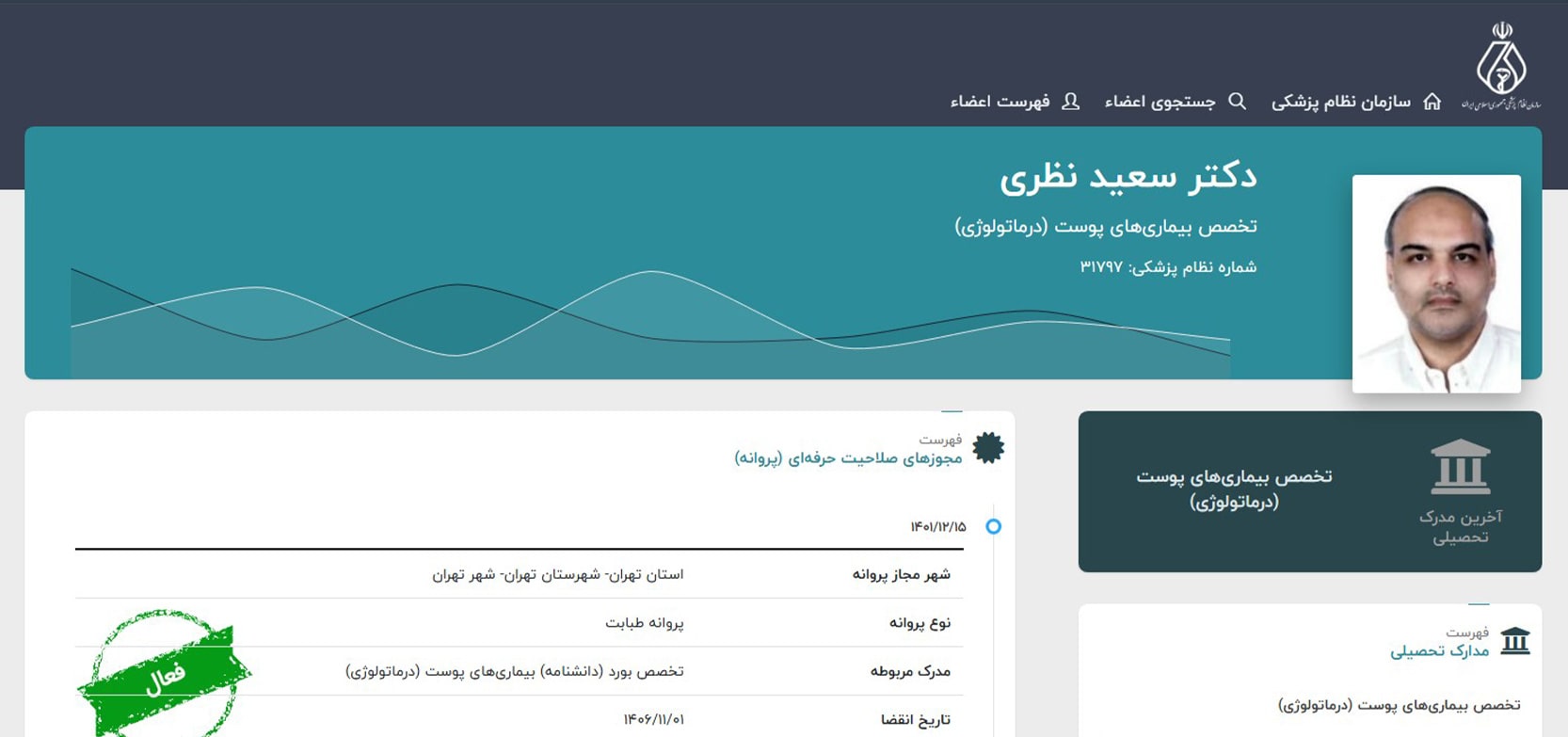Screen dimensions: 1568x737
Task: Click the medical council logo at top right
Action: point(1501,66)
